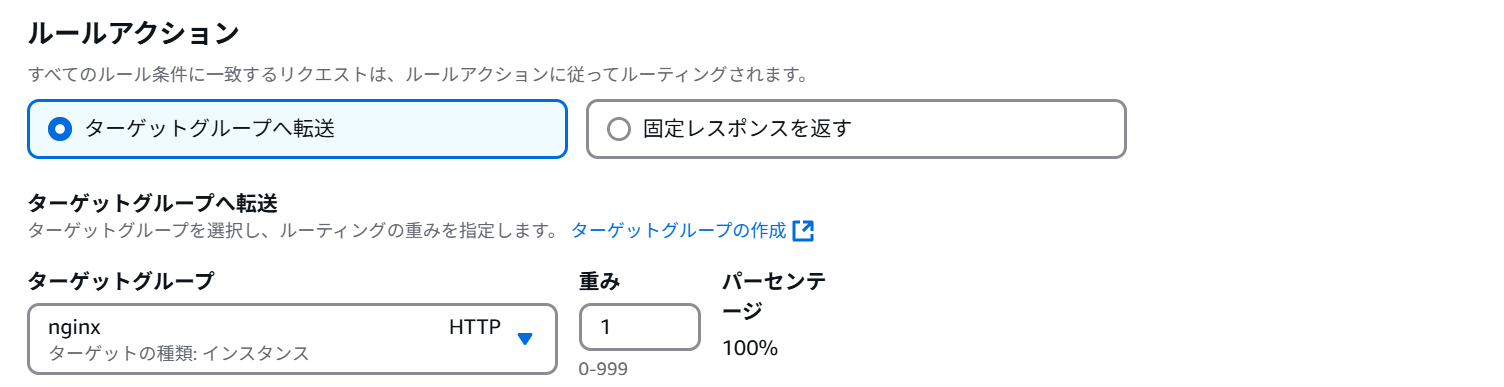Screen dimensions: 1504x387
Task: Choose the 固定レスポンスを返す option card label
Action: tap(747, 129)
